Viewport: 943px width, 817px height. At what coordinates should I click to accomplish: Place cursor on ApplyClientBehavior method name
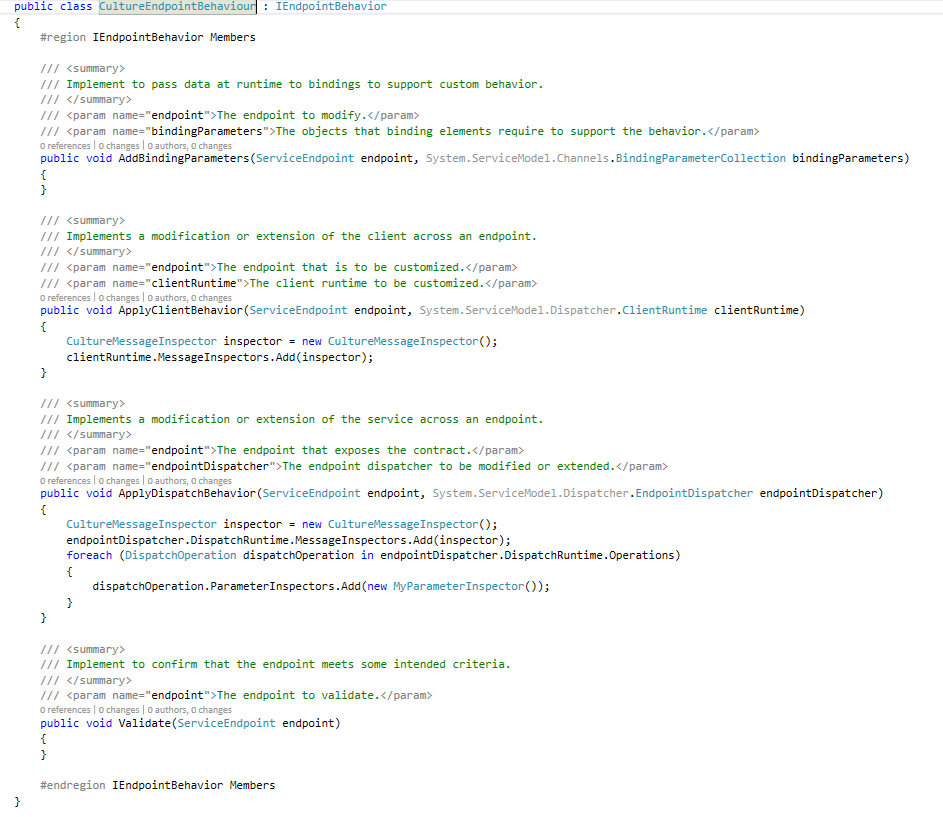click(180, 310)
